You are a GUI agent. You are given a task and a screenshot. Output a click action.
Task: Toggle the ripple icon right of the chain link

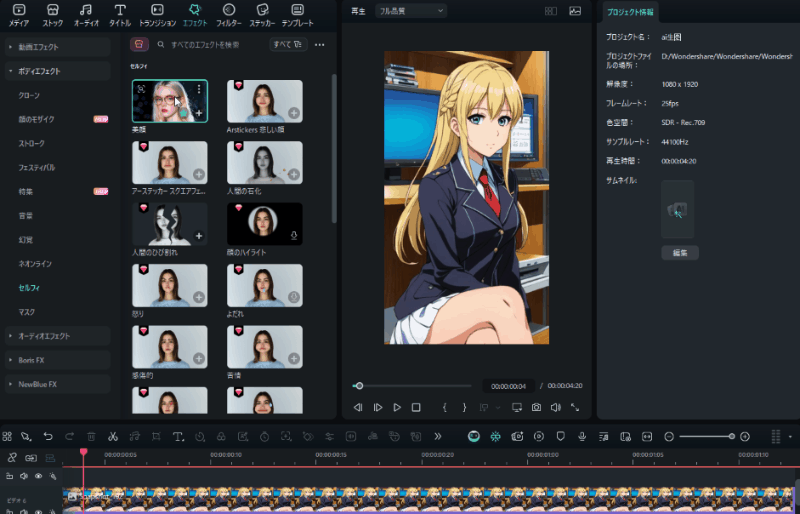tap(50, 458)
